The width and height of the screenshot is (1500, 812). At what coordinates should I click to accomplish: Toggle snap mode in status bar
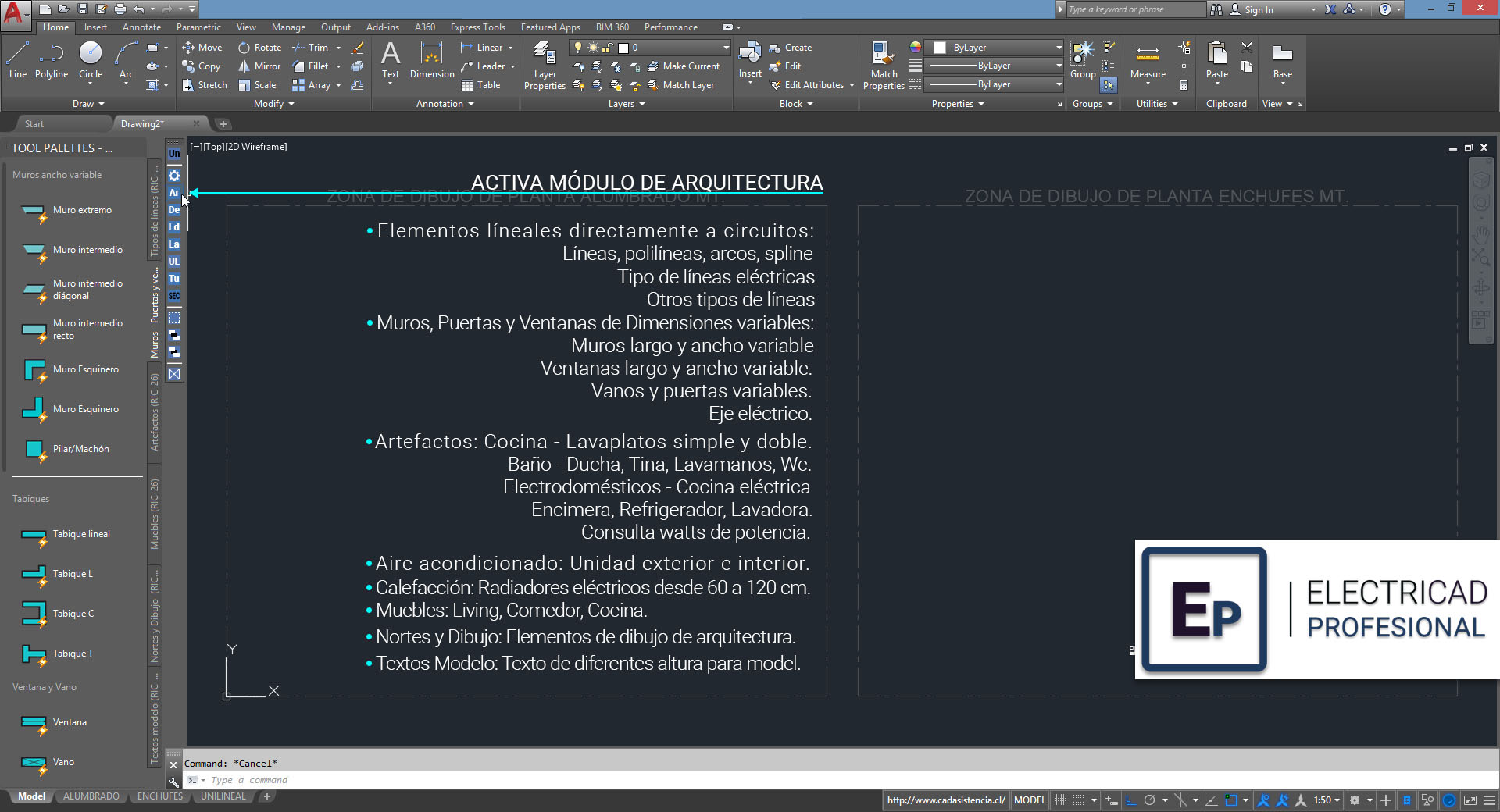click(1079, 800)
